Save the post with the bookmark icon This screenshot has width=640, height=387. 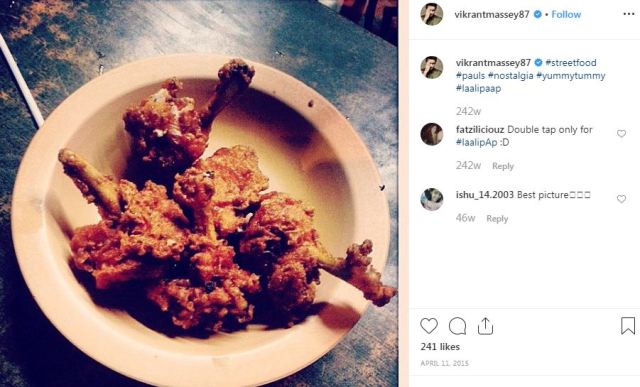(x=628, y=325)
